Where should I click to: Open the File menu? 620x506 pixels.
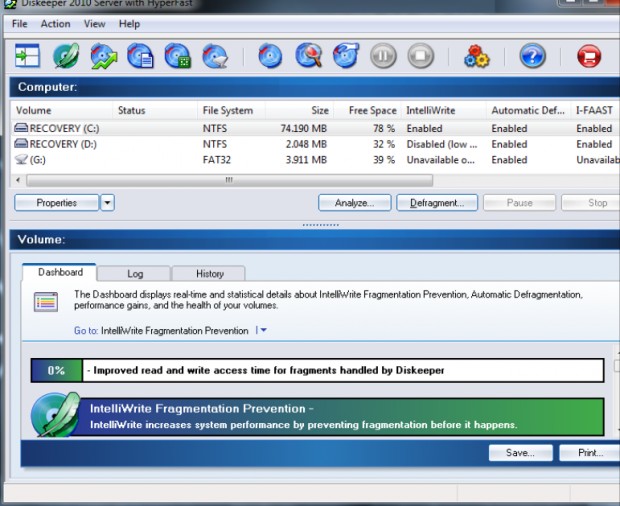[19, 24]
